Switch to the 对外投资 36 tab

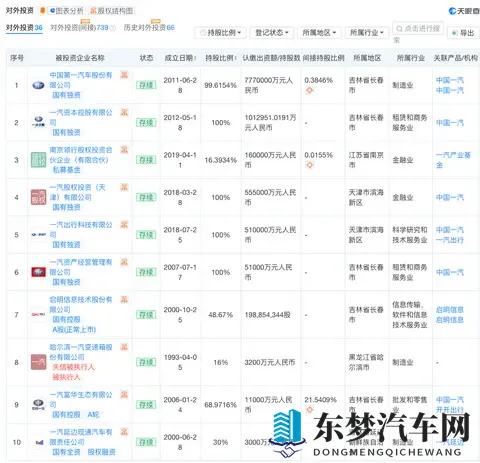(x=24, y=27)
